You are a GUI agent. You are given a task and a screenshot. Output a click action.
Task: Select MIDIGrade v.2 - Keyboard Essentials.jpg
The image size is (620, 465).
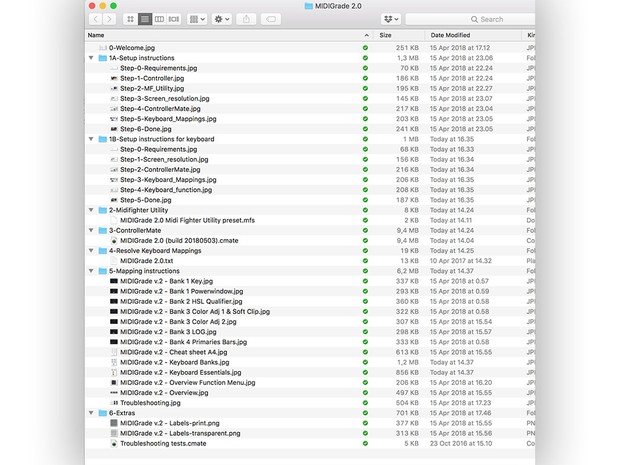181,372
